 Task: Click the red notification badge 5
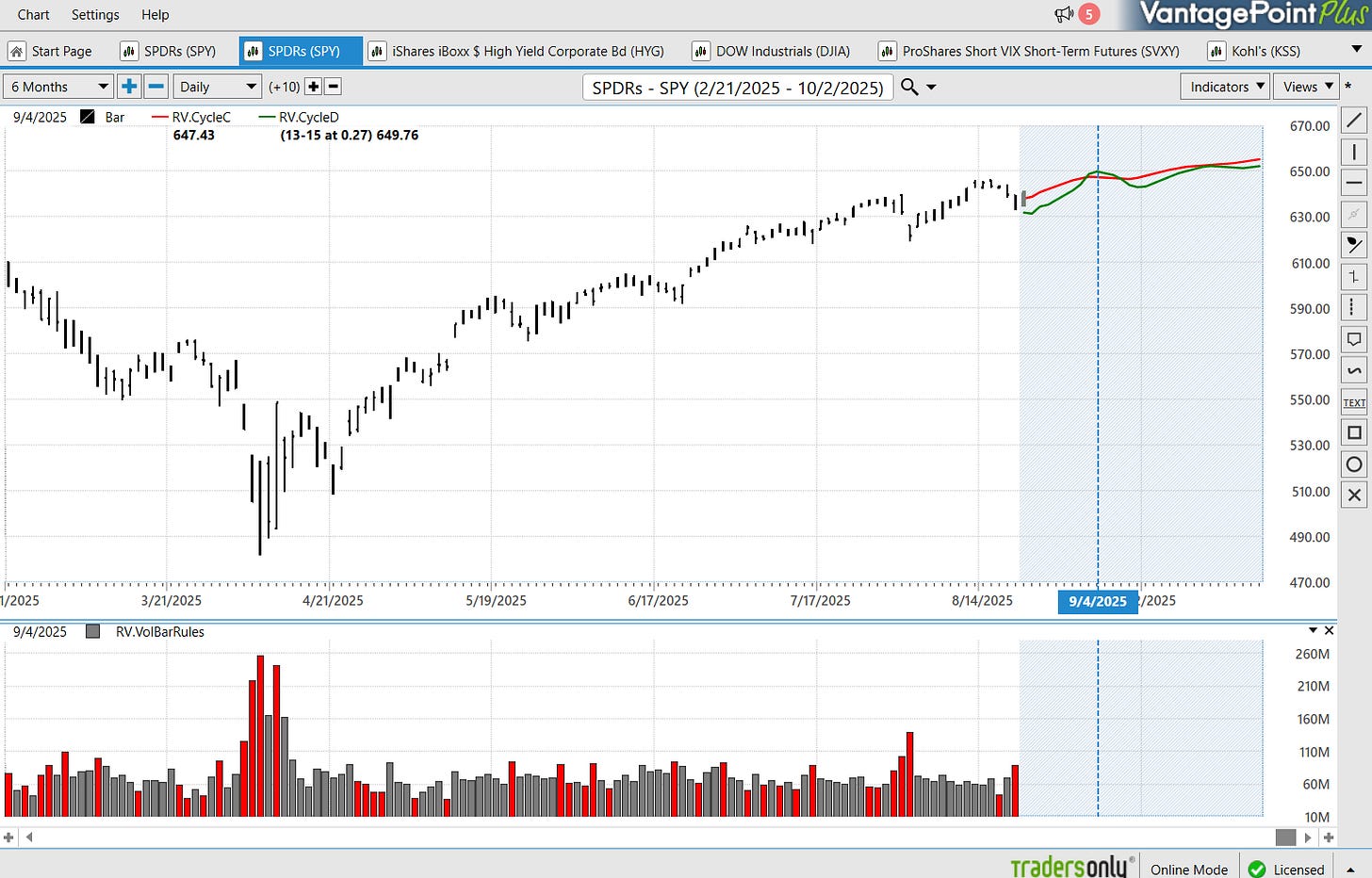point(1088,14)
